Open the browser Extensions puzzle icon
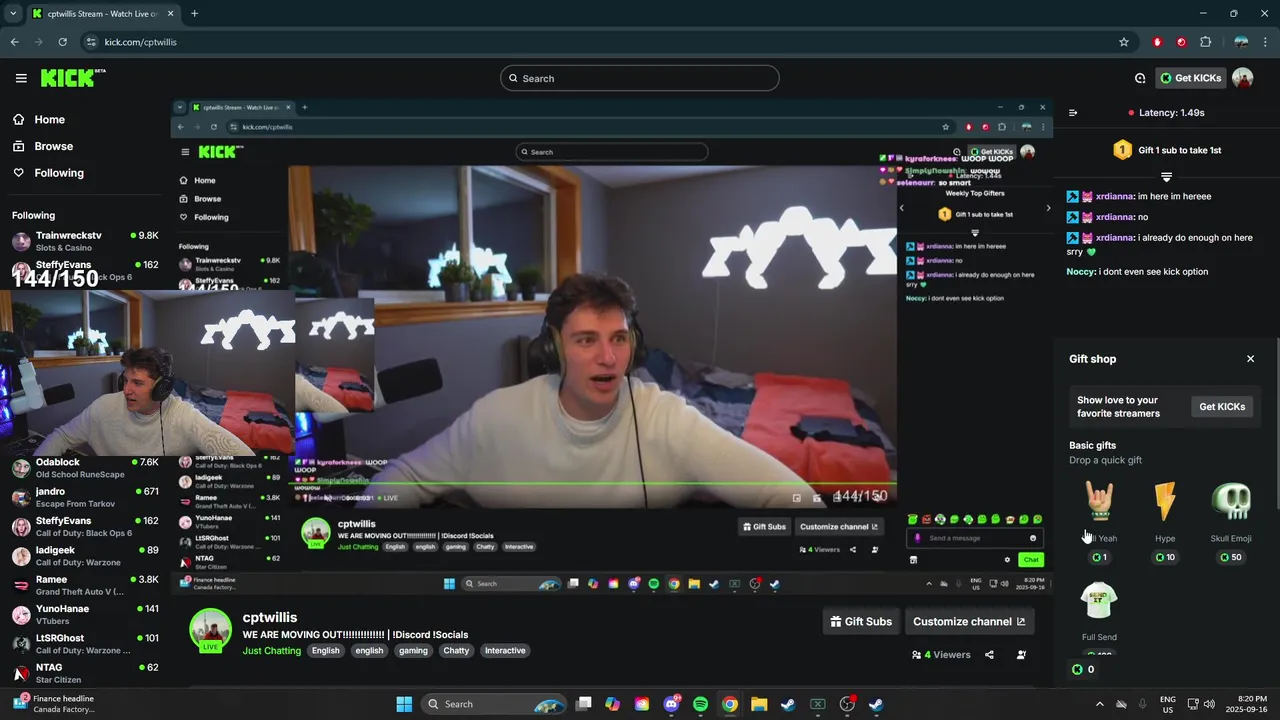1280x720 pixels. pos(1205,42)
